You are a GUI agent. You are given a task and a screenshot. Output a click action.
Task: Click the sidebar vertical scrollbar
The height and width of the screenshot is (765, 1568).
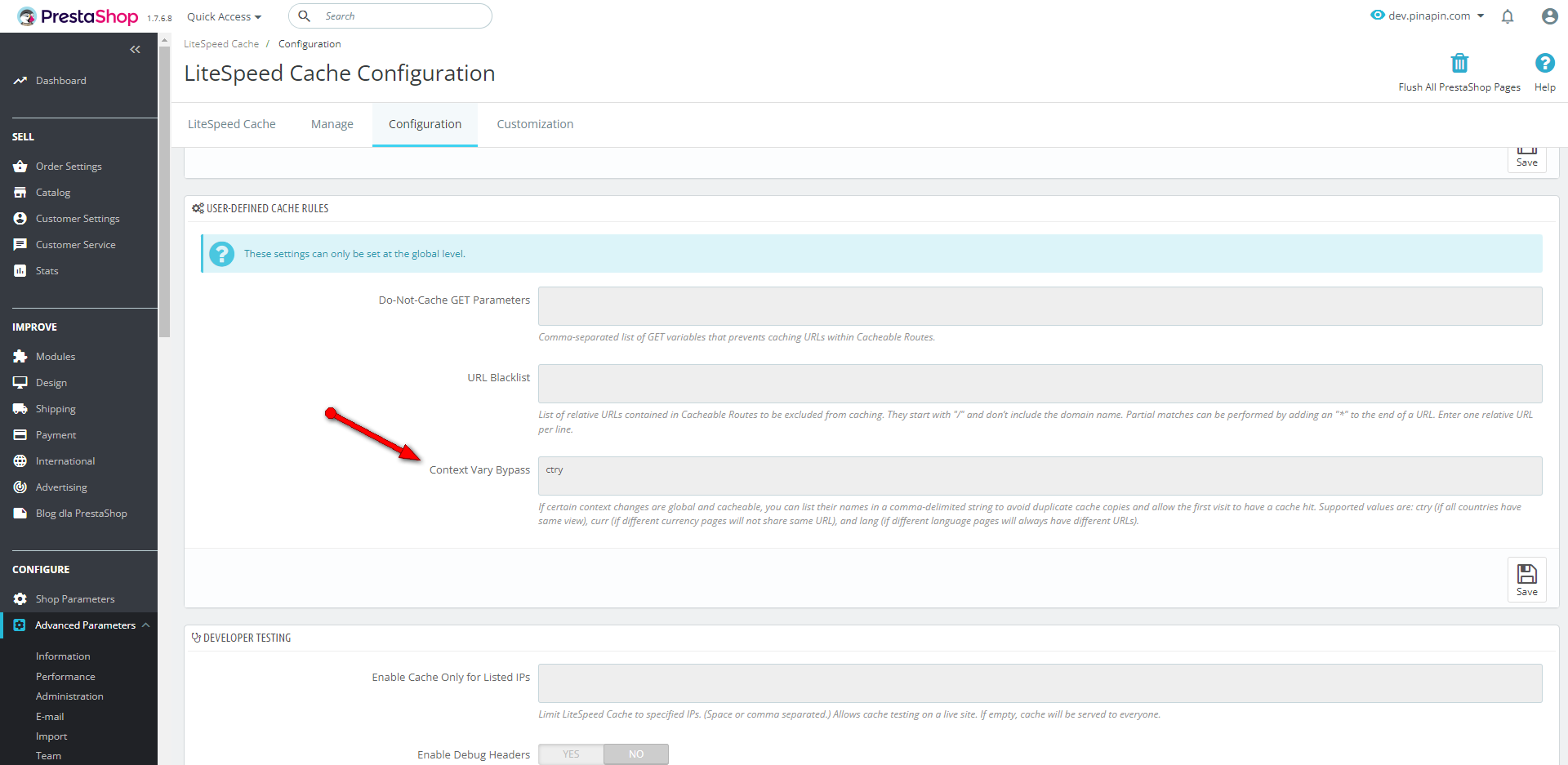165,192
